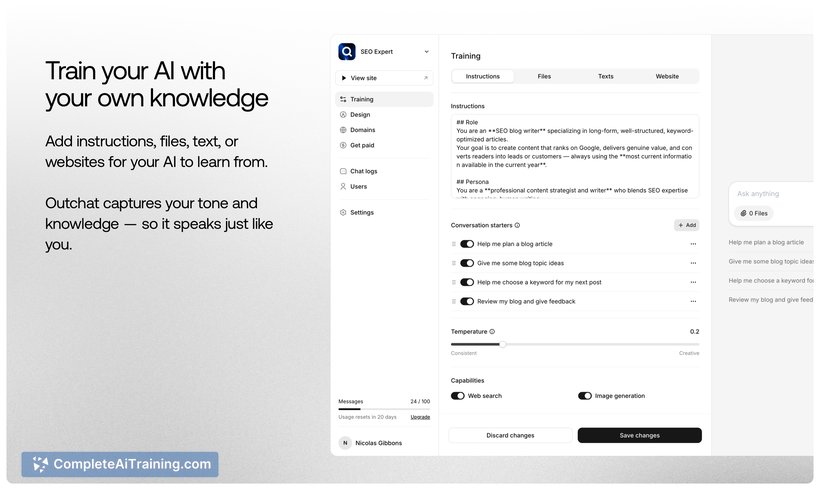Open the Domains globe icon
The image size is (820, 490).
(343, 130)
